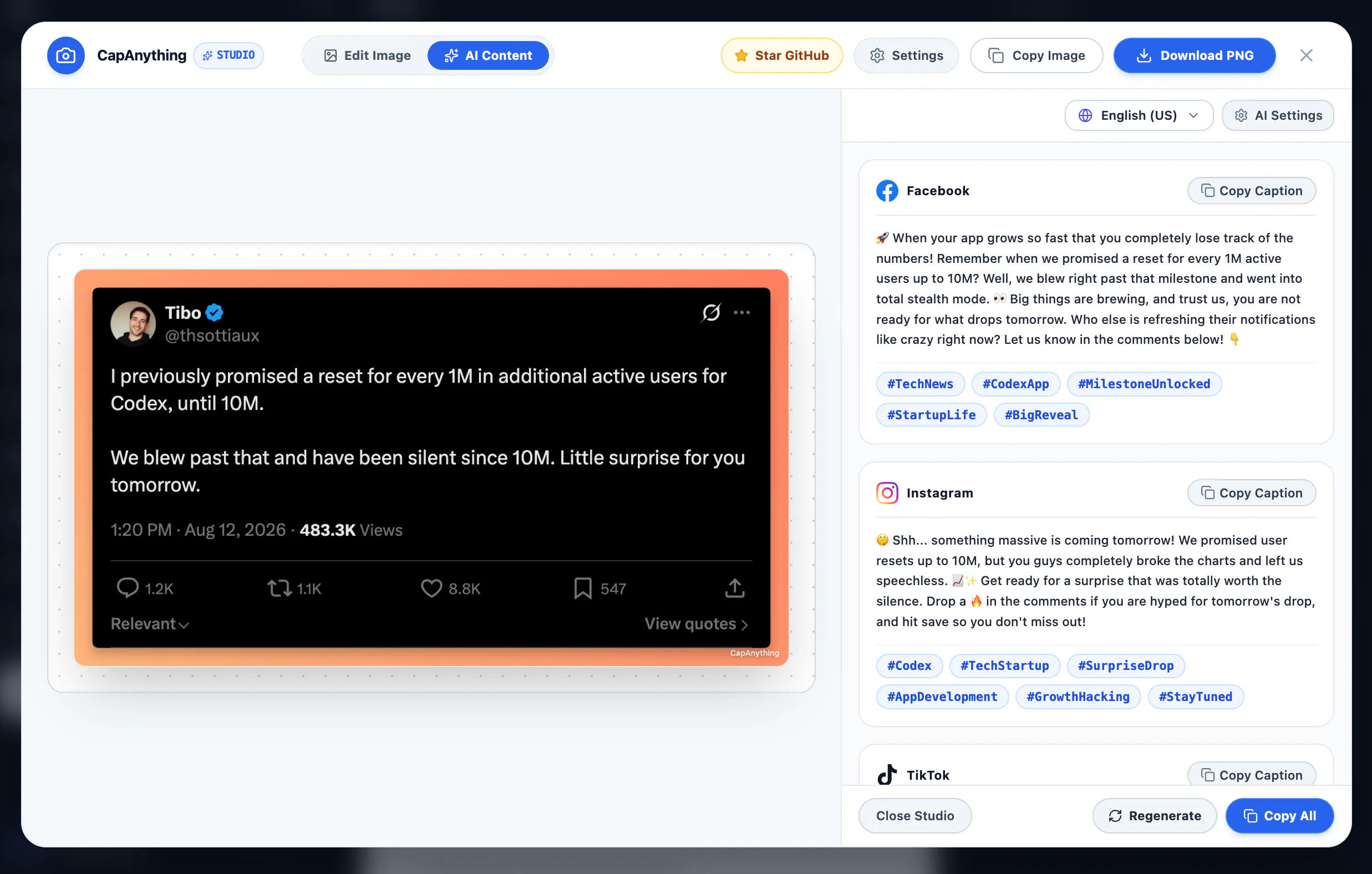Click the tweet share upload icon

pos(734,588)
